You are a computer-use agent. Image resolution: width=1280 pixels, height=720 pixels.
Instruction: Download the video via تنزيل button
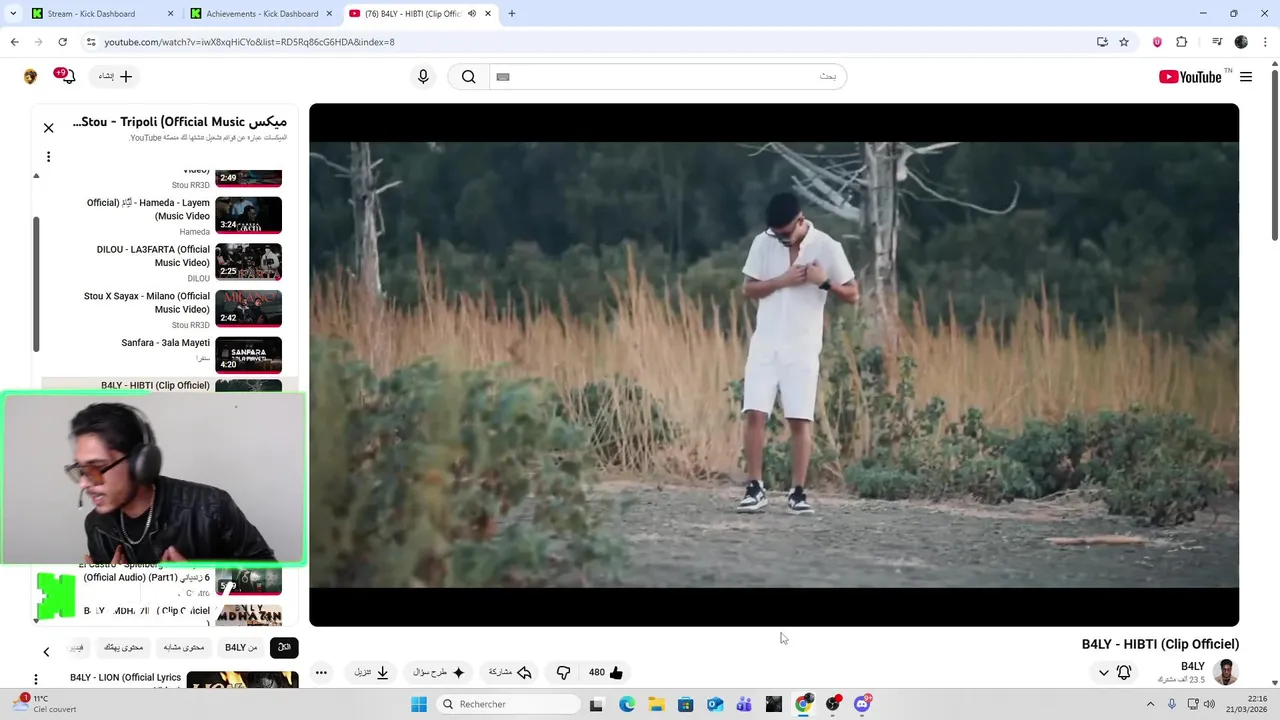click(371, 673)
